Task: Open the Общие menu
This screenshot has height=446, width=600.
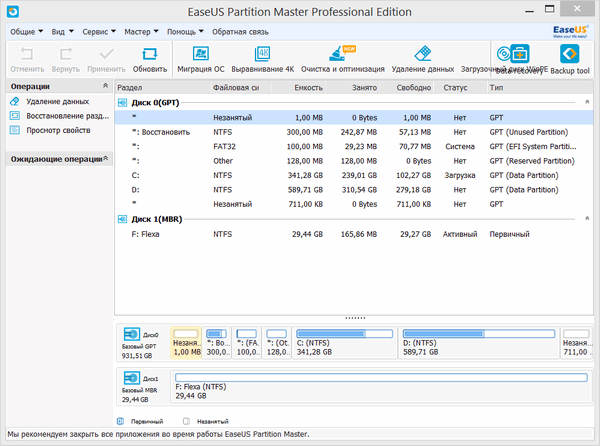Action: tap(26, 32)
